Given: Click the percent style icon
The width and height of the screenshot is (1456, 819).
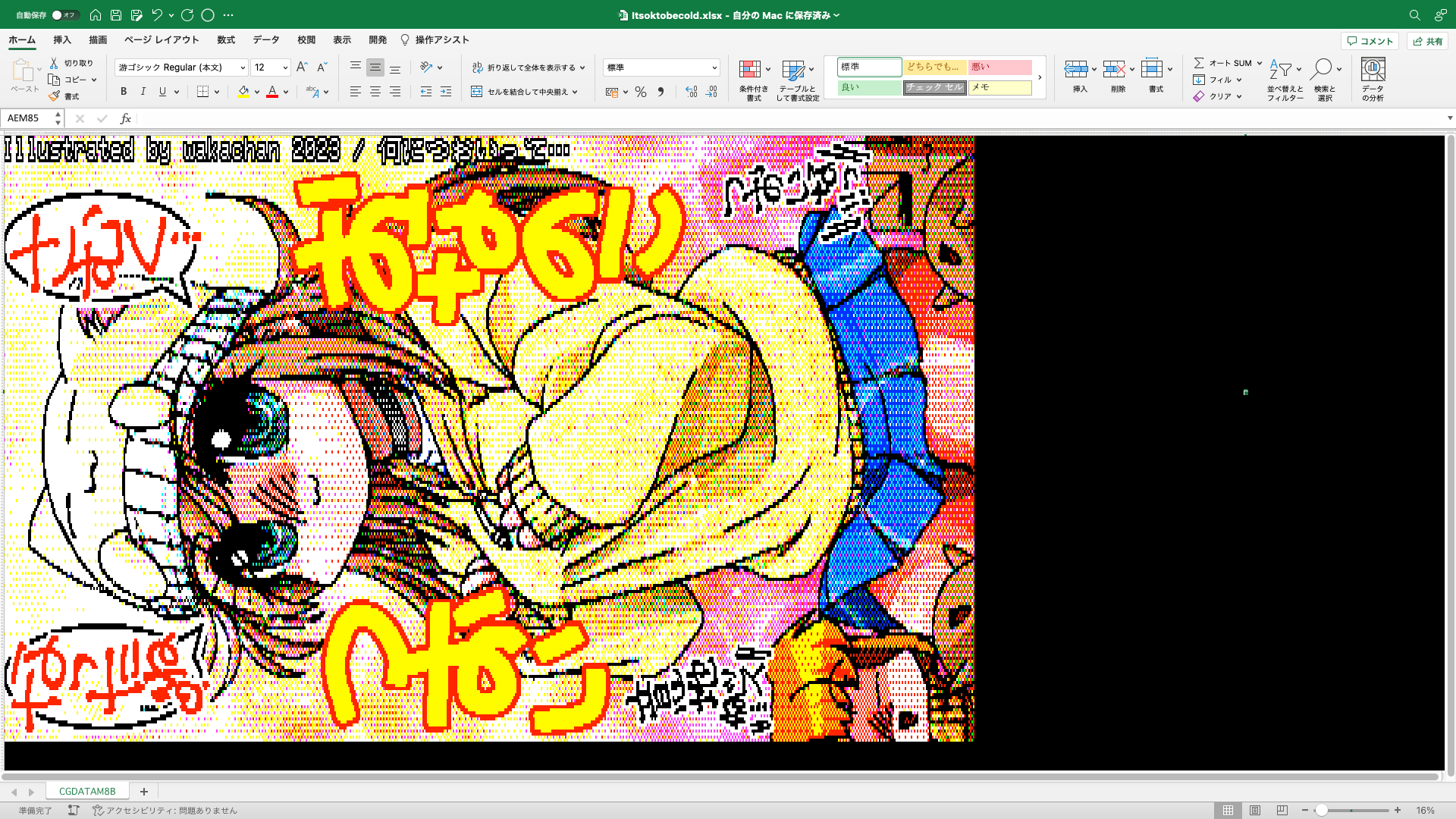Looking at the screenshot, I should pos(641,92).
